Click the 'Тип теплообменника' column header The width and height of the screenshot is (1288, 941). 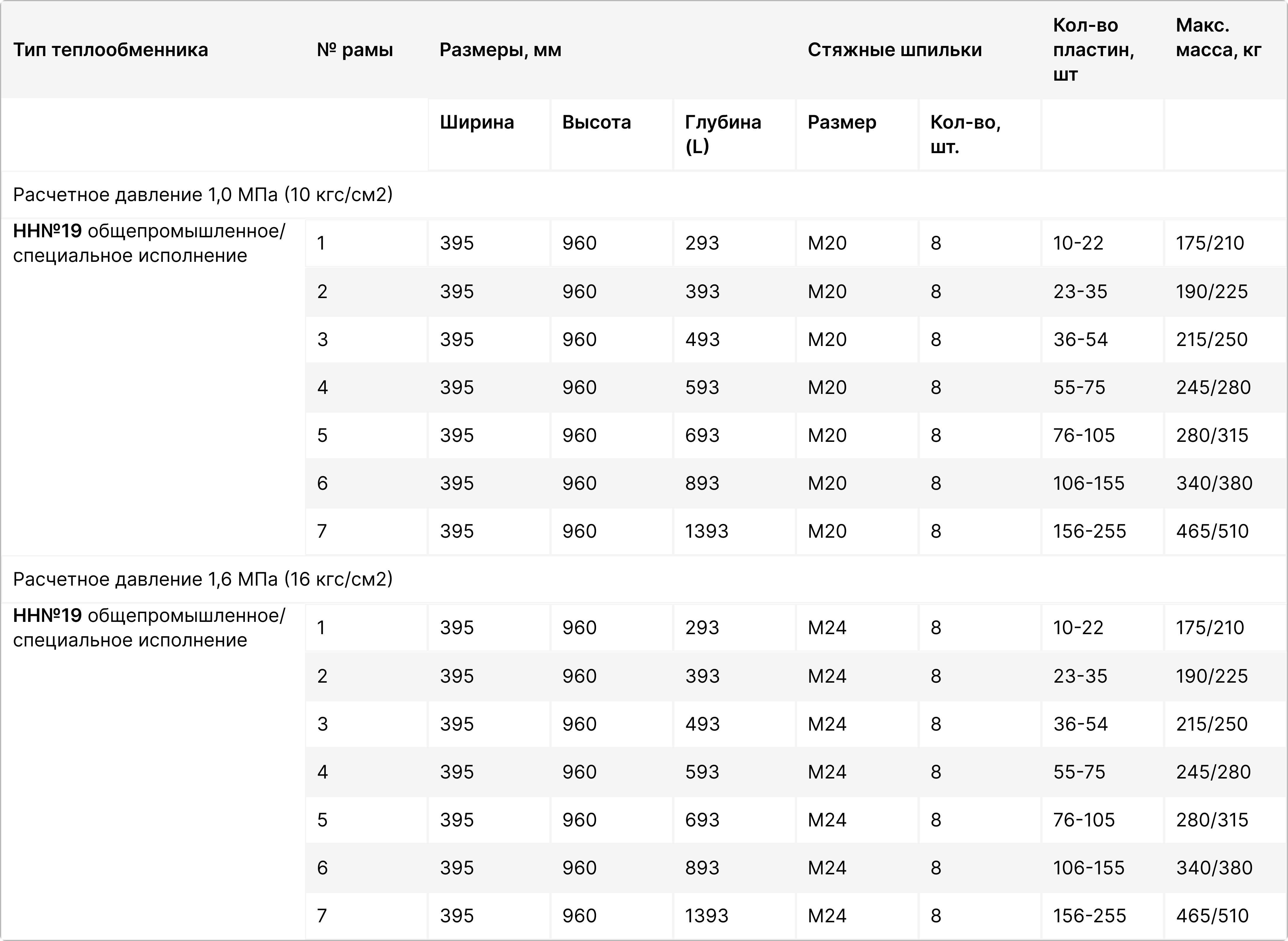click(110, 50)
